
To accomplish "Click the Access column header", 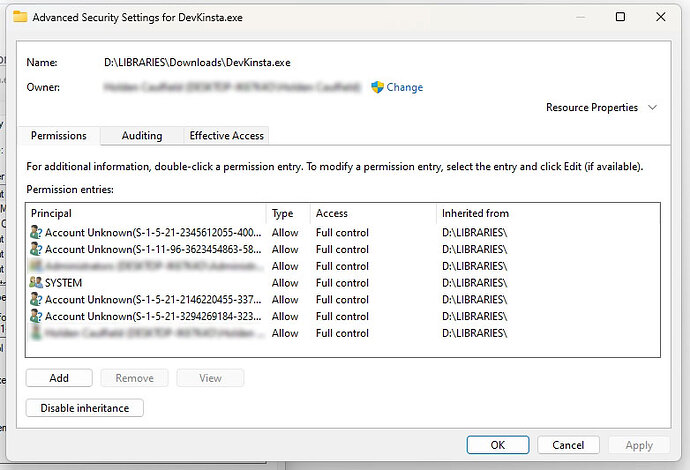I will click(x=373, y=213).
